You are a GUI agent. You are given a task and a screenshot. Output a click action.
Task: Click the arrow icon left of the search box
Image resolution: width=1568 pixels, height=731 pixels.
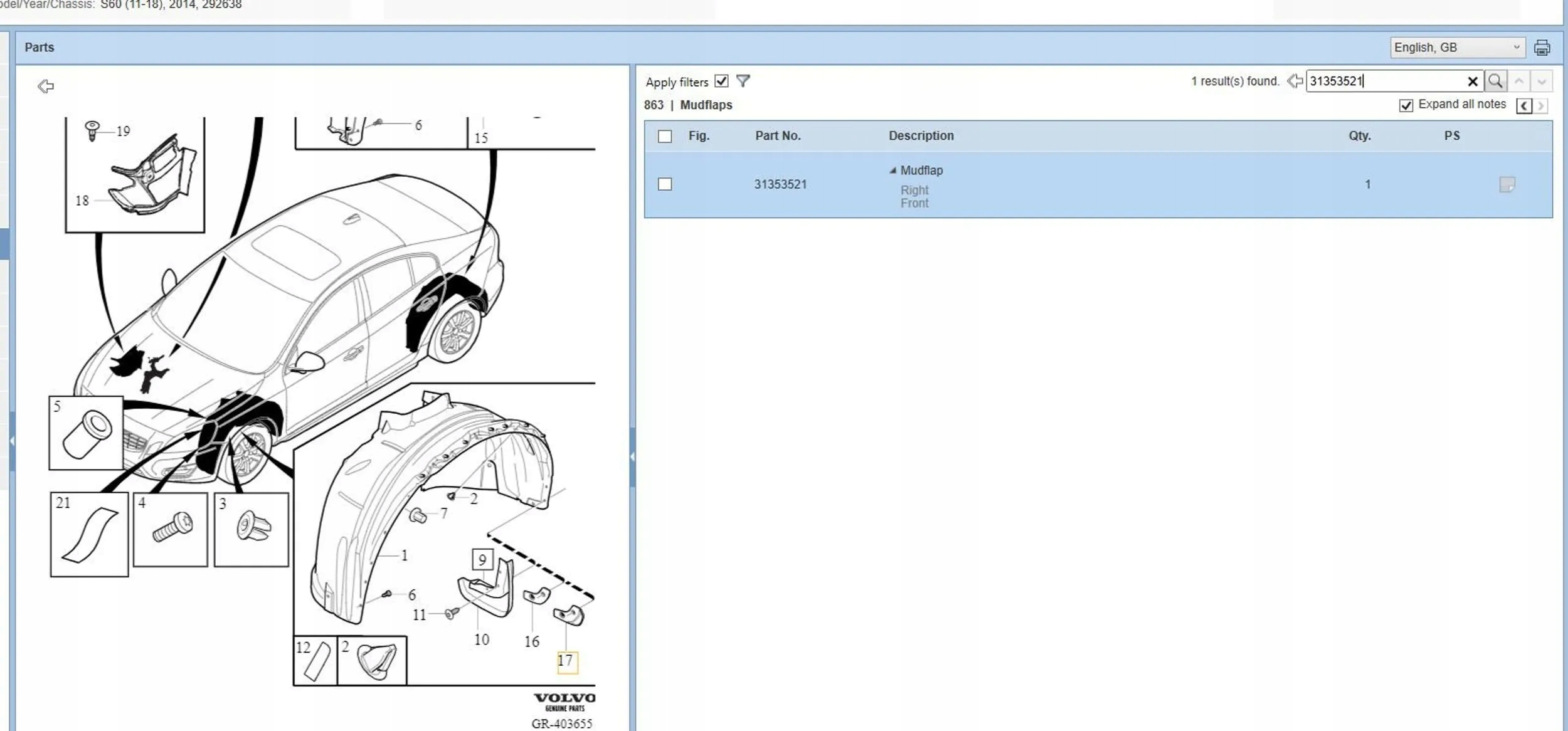[x=1295, y=81]
